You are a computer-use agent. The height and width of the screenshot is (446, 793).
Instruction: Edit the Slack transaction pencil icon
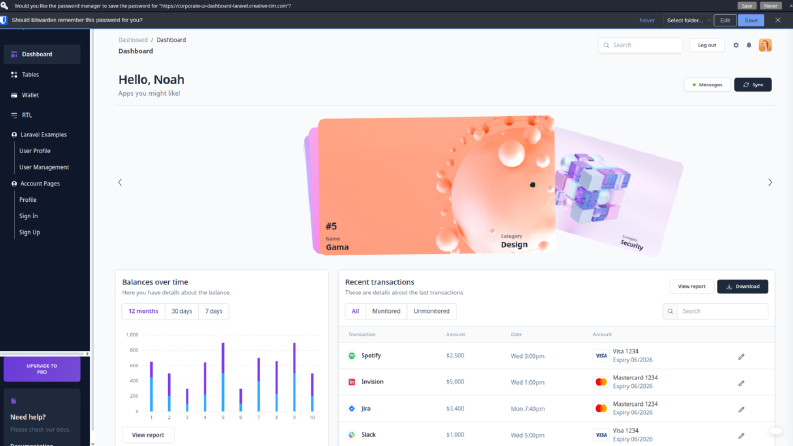(741, 435)
